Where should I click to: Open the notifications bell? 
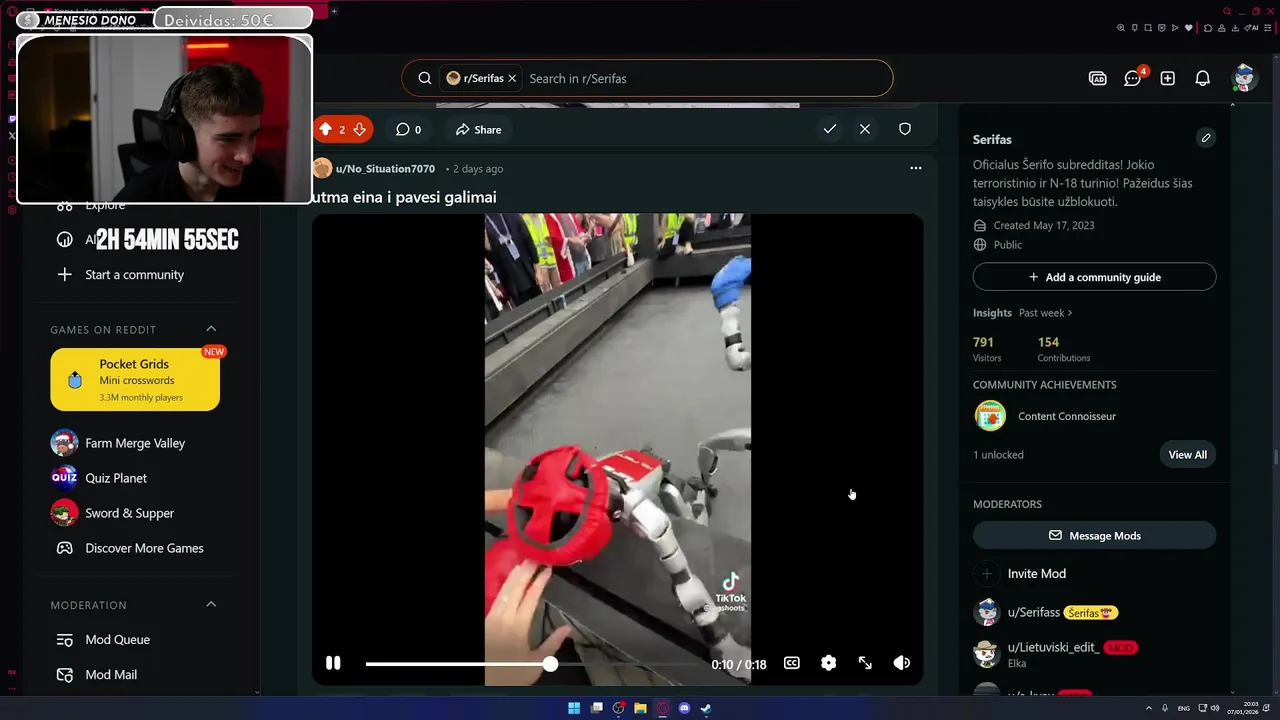click(1203, 78)
